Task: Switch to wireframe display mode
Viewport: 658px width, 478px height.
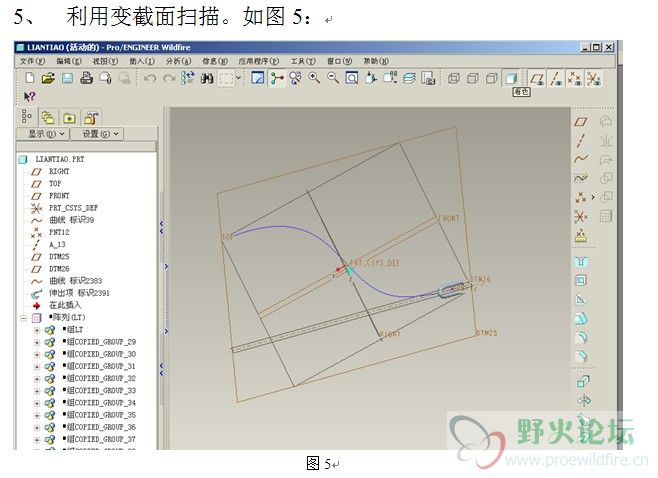Action: click(454, 78)
